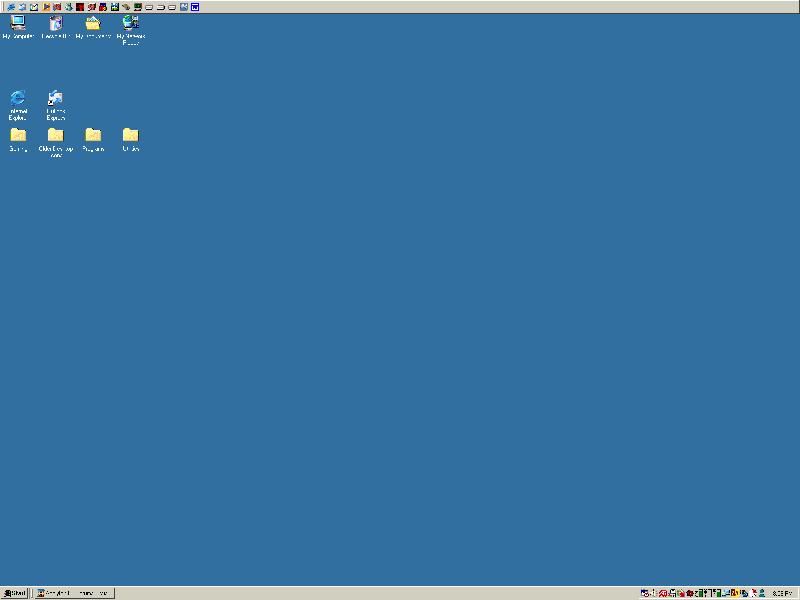Click the yellow icon in the system tray

click(x=735, y=593)
